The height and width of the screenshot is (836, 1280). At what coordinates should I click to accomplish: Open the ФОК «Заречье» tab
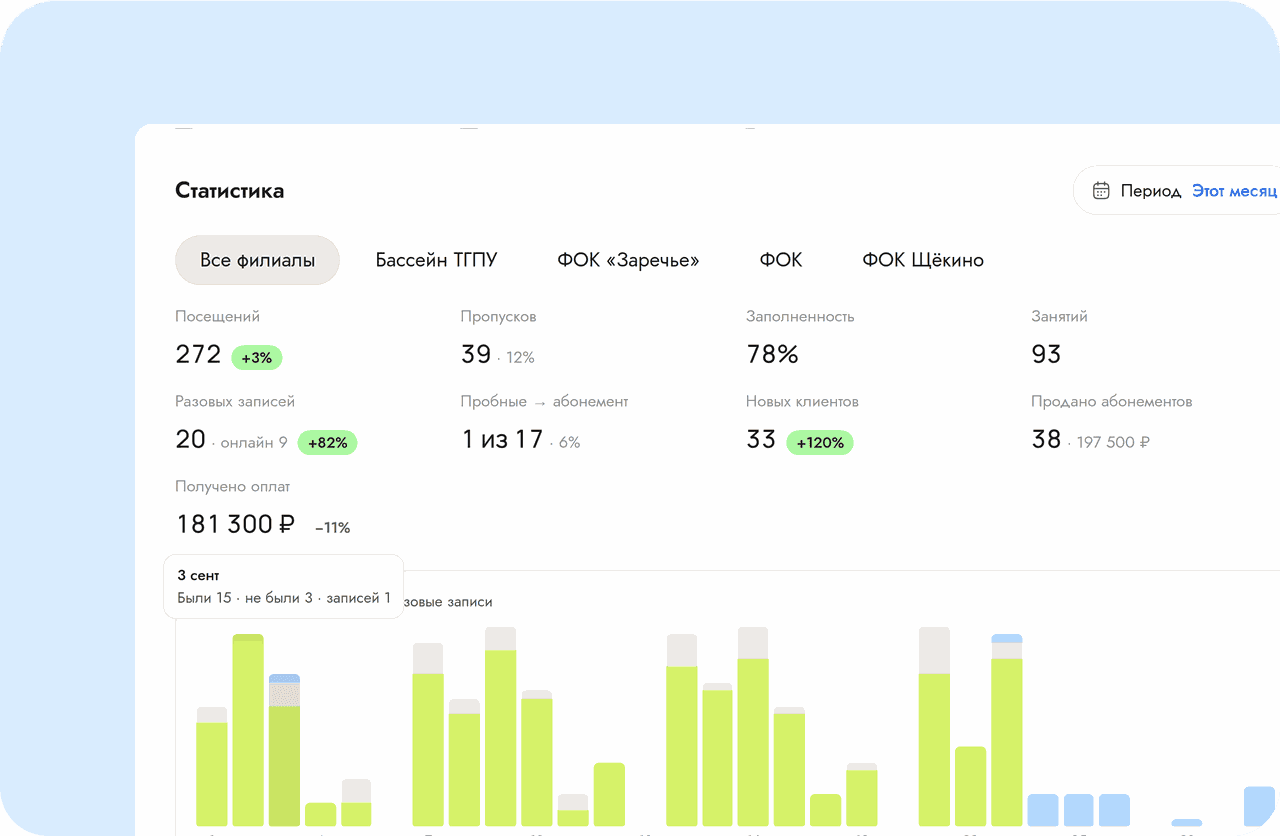click(628, 260)
